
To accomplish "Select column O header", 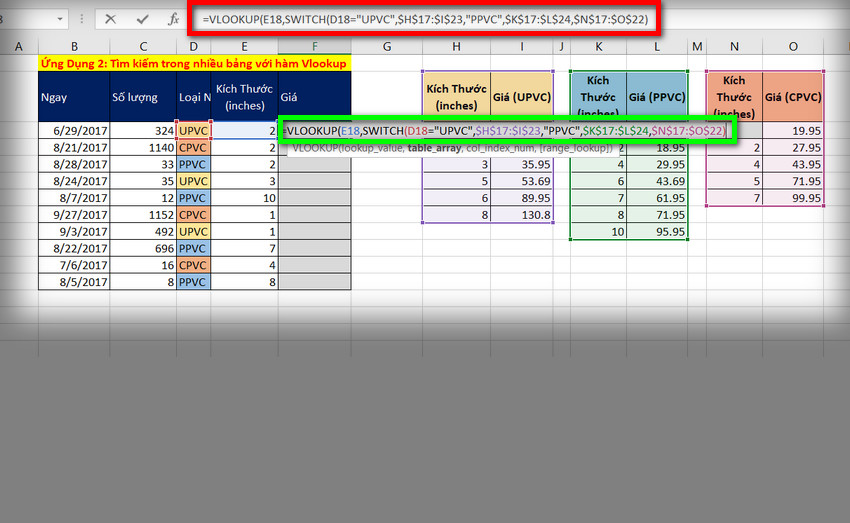I will click(x=793, y=46).
